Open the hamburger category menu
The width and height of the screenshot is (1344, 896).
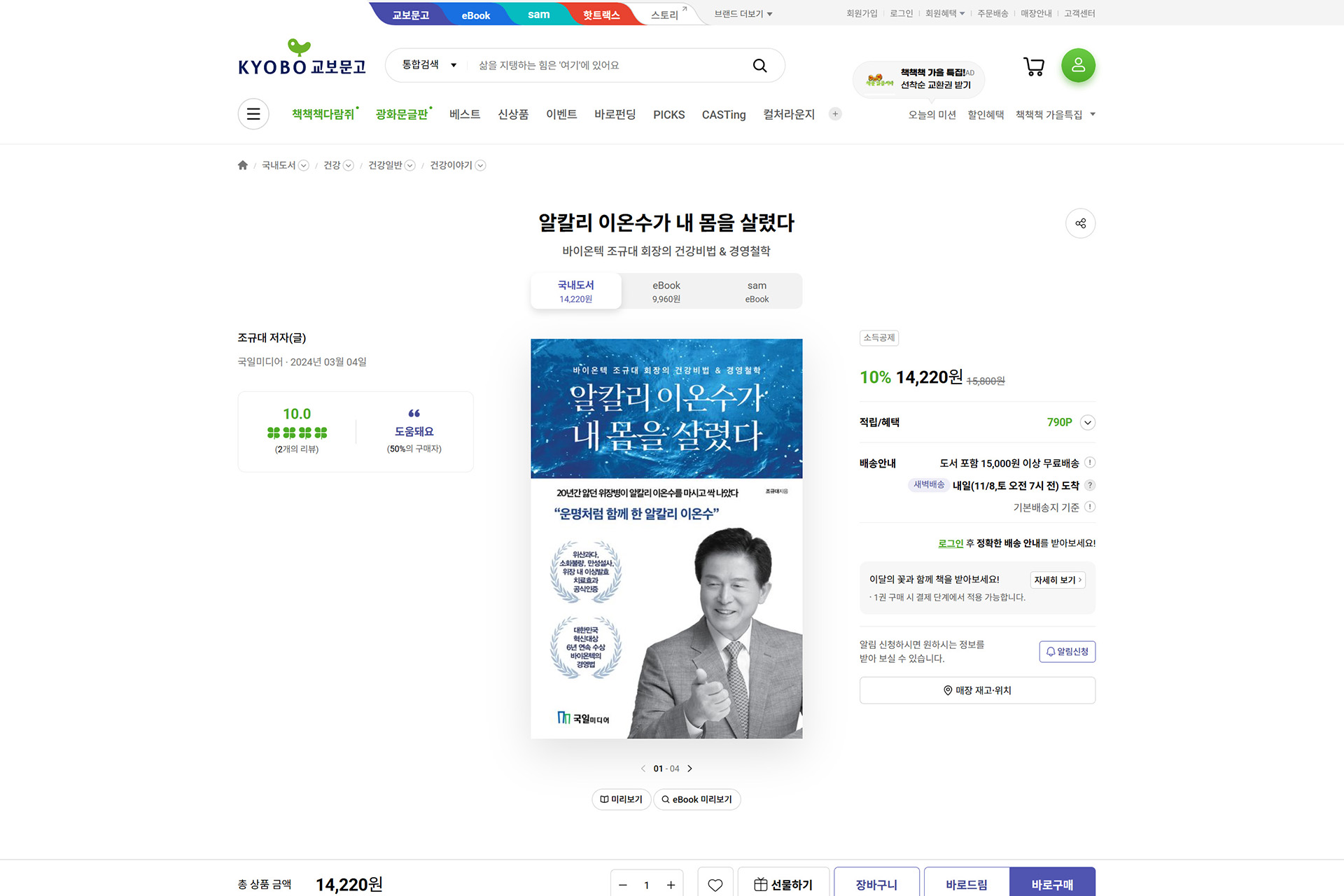pos(253,114)
